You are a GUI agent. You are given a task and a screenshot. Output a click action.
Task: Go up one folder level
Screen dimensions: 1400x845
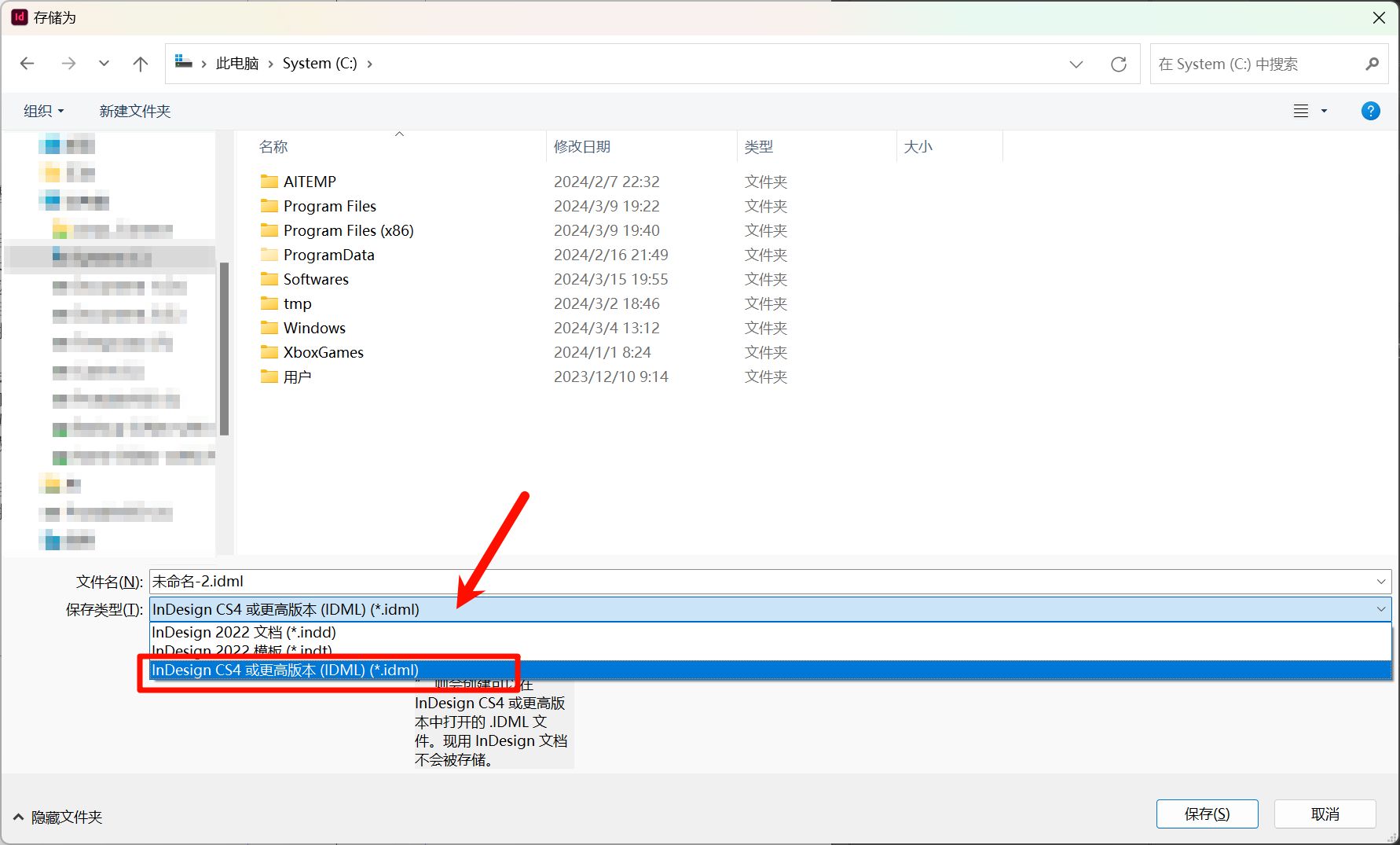pyautogui.click(x=141, y=64)
